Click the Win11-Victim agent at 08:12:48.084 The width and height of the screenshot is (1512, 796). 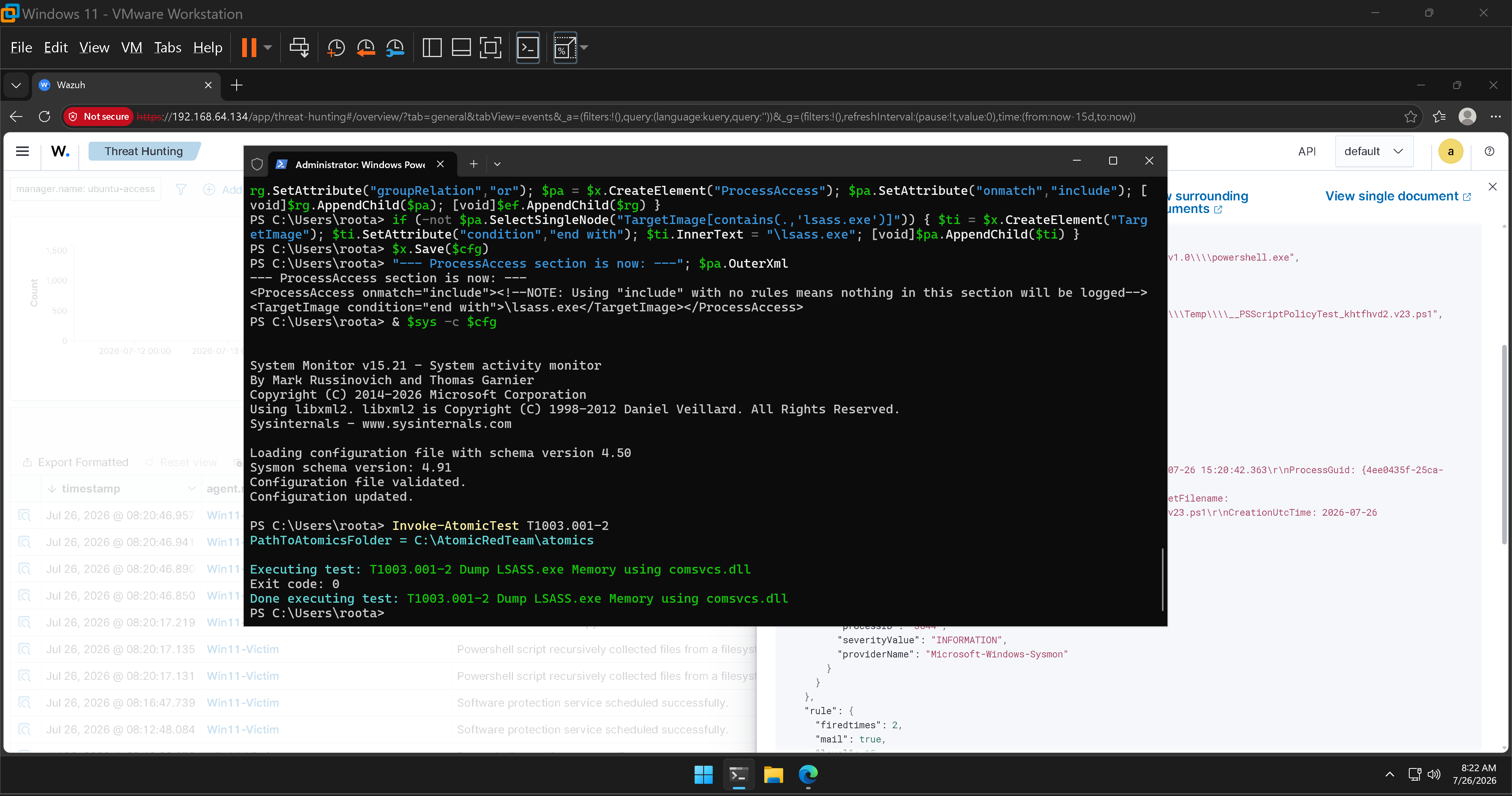click(243, 730)
